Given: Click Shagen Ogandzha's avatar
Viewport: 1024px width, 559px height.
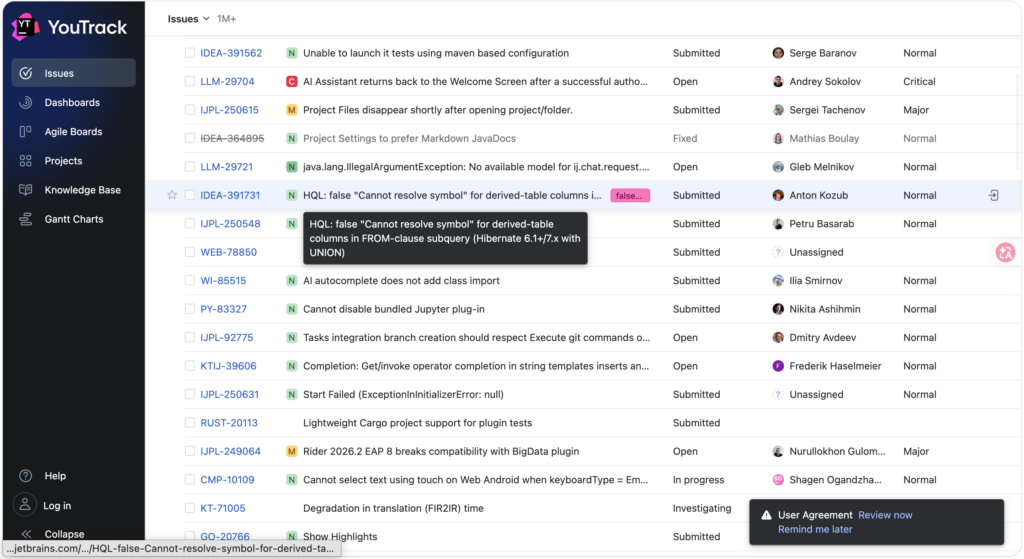Looking at the screenshot, I should click(778, 479).
